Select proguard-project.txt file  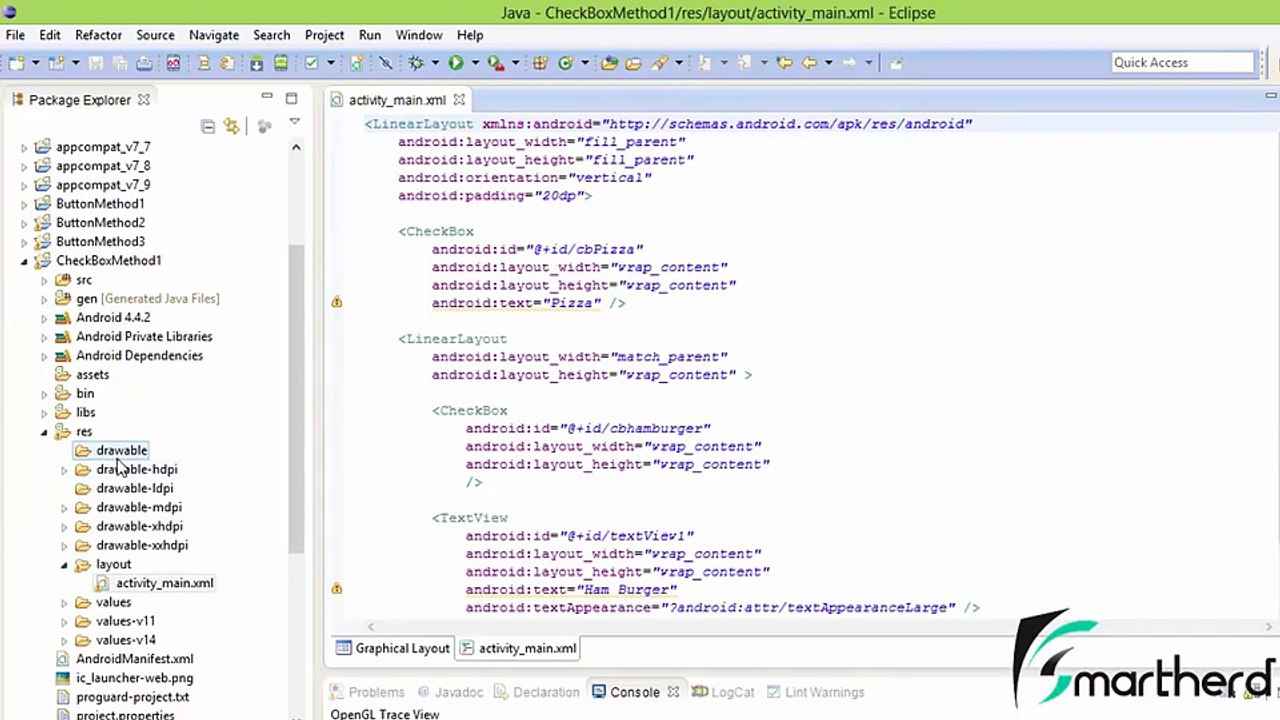pyautogui.click(x=122, y=697)
